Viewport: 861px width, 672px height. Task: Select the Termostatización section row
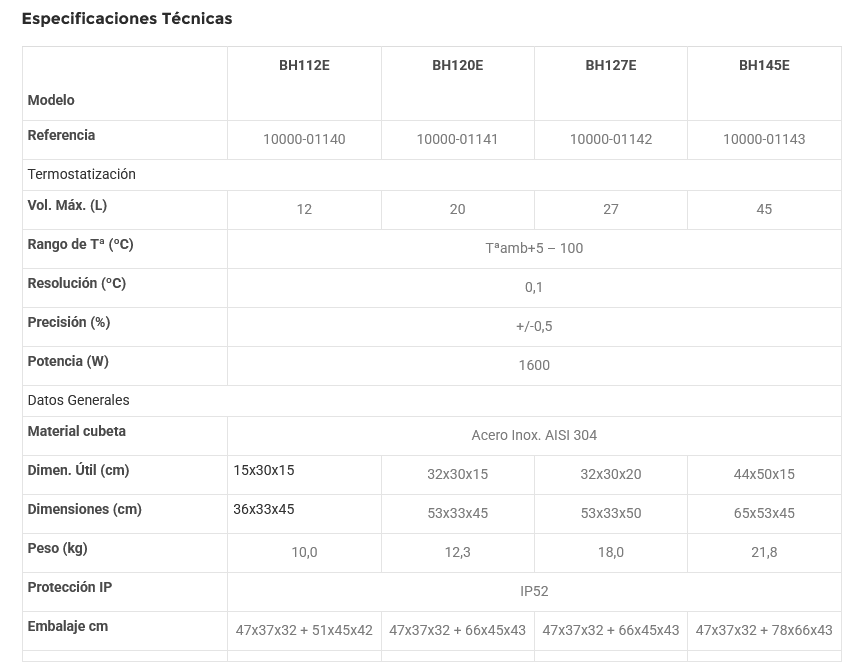click(x=82, y=175)
